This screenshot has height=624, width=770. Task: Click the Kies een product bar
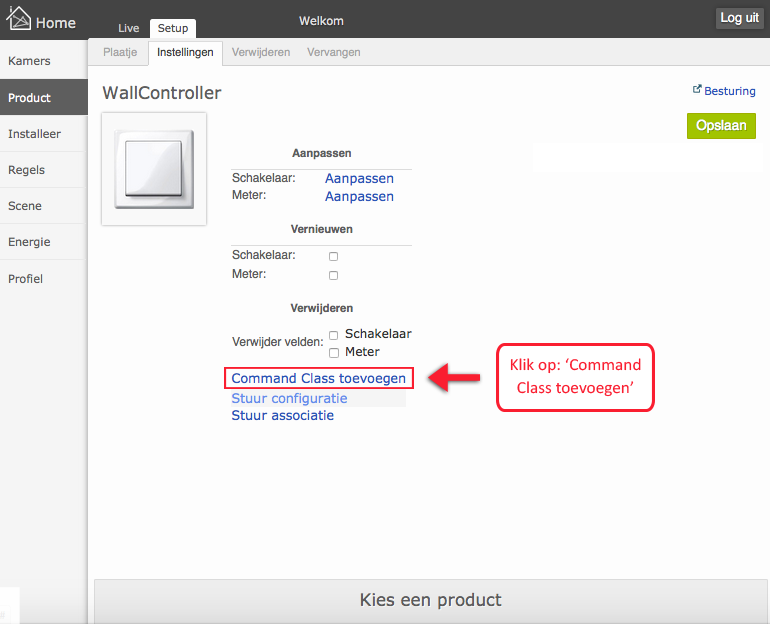click(430, 601)
